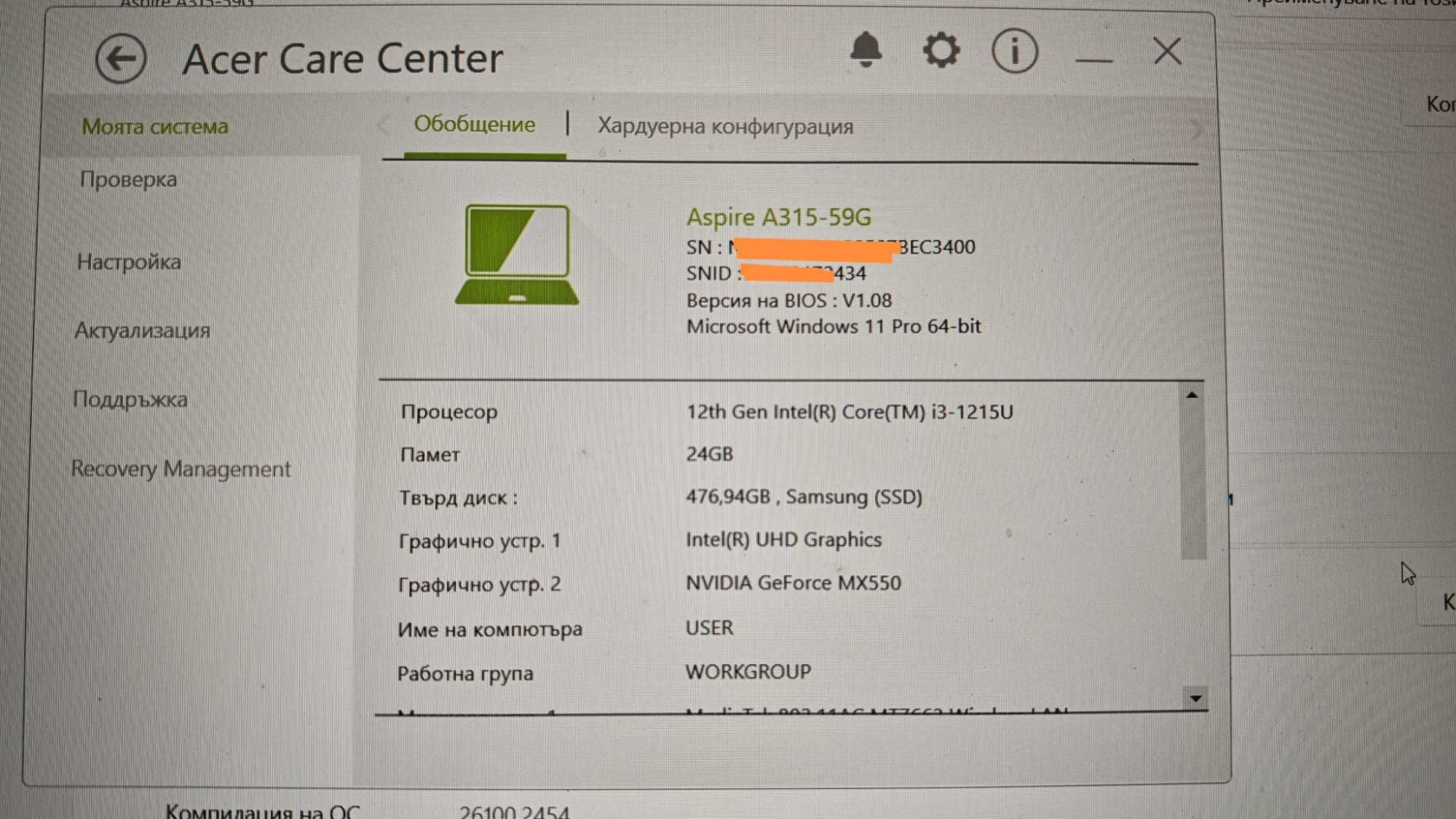1456x819 pixels.
Task: Click the SN serial number line
Action: point(831,248)
